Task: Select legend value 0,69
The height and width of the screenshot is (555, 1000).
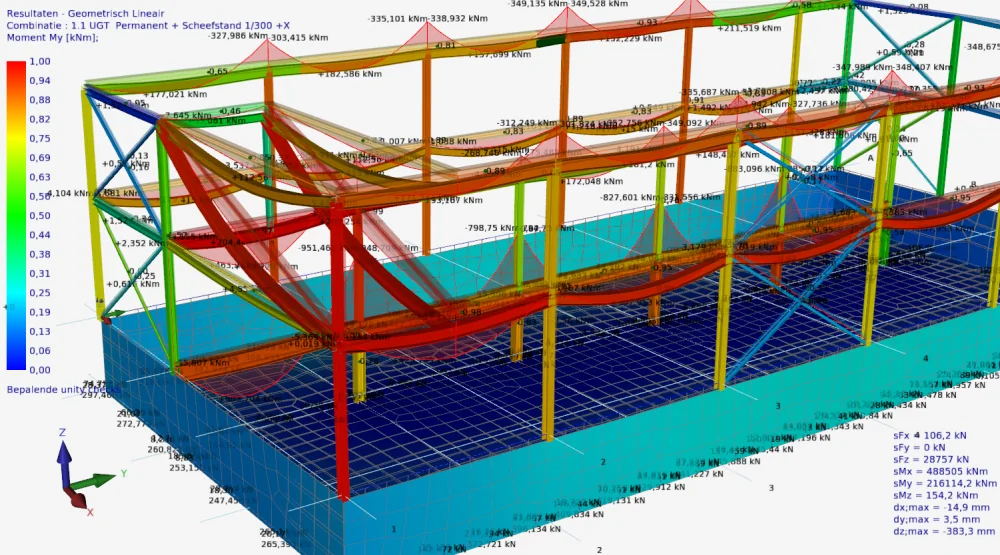Action: 40,158
